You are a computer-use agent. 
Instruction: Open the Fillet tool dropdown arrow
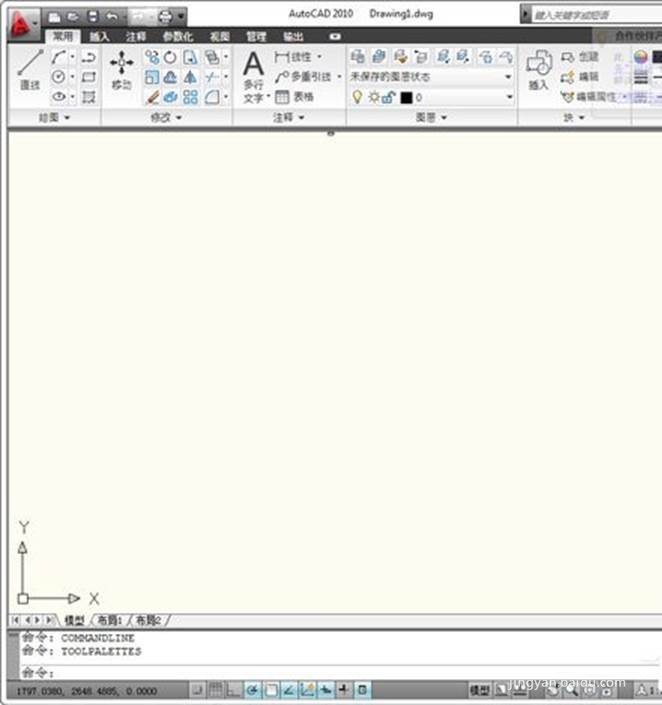(226, 96)
